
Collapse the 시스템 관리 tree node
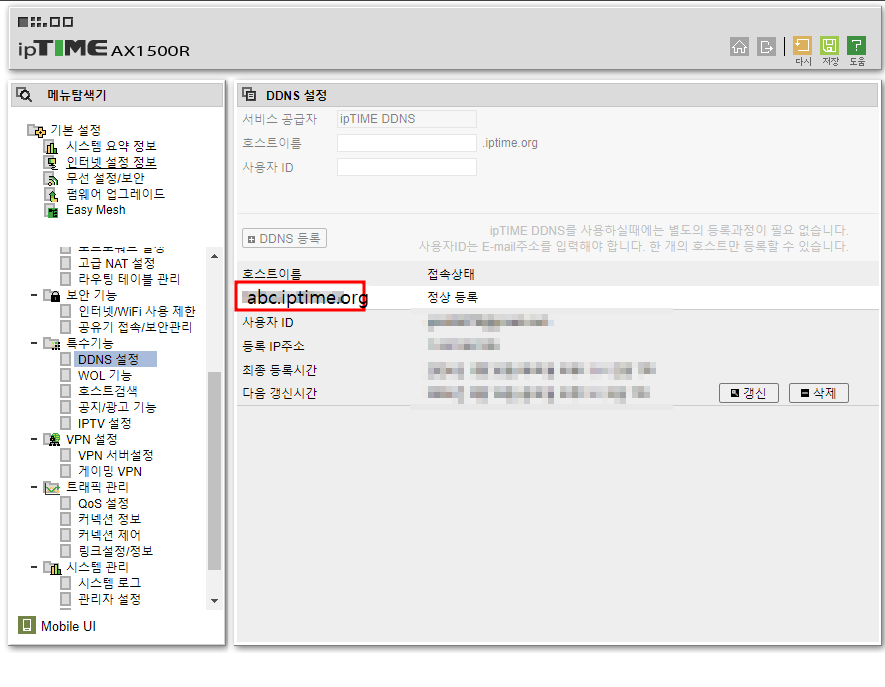click(x=34, y=567)
